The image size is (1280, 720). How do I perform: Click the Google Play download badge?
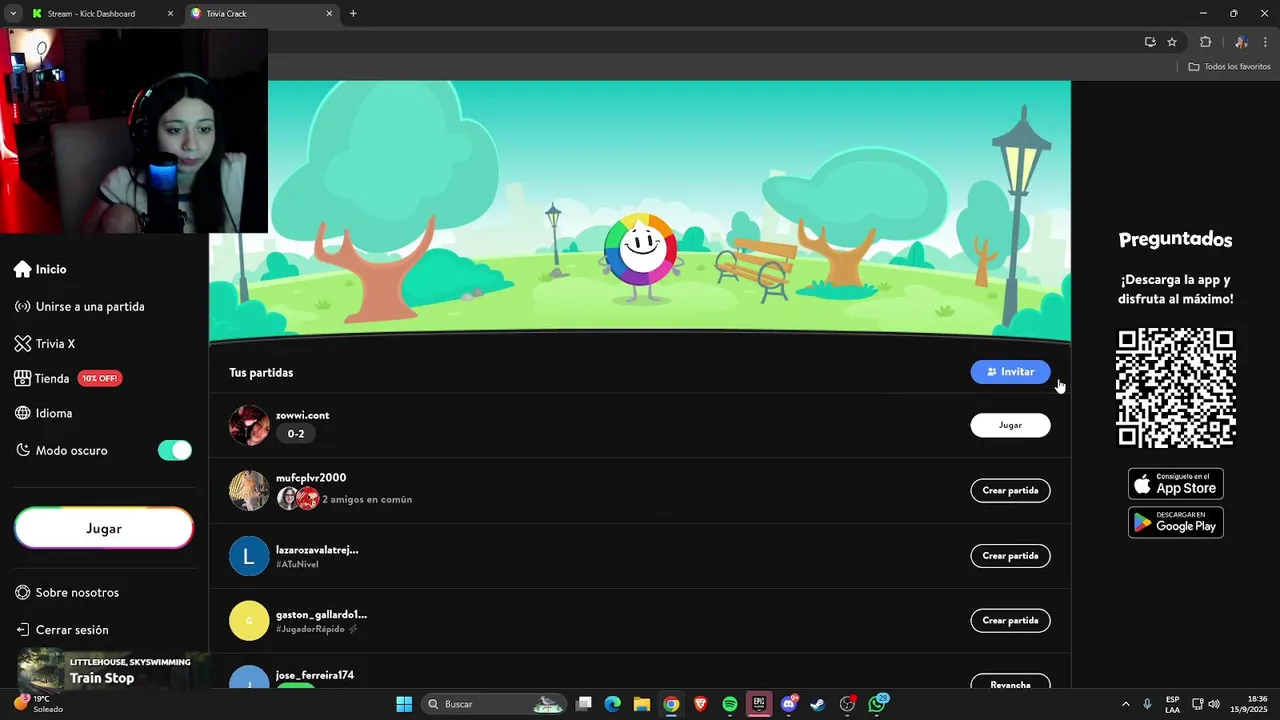coord(1176,522)
